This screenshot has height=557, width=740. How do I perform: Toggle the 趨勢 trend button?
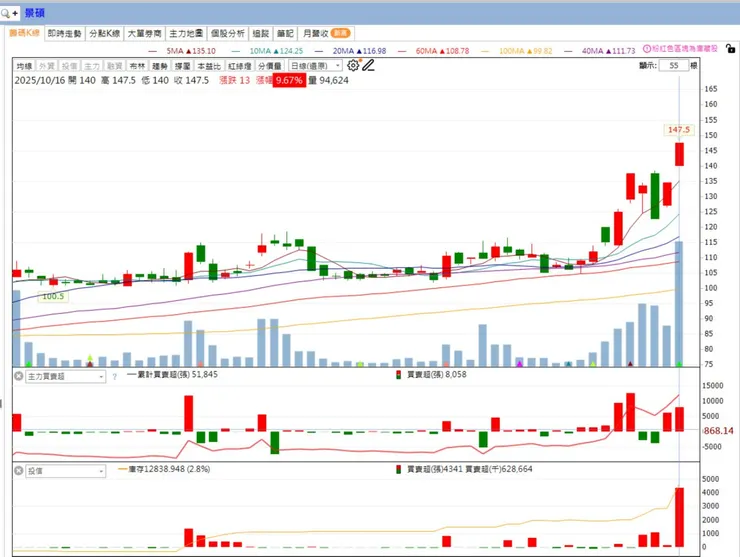point(160,66)
